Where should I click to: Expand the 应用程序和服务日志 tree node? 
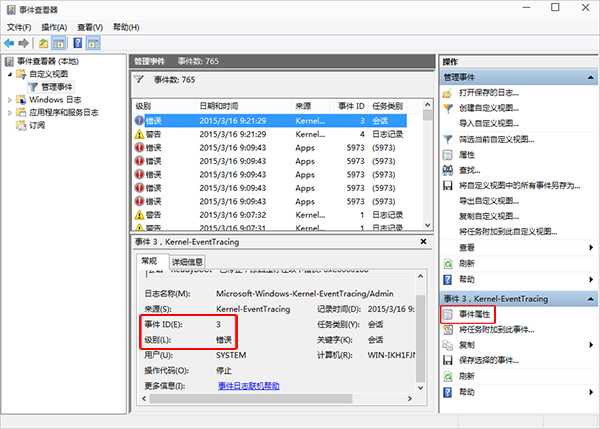coord(10,113)
